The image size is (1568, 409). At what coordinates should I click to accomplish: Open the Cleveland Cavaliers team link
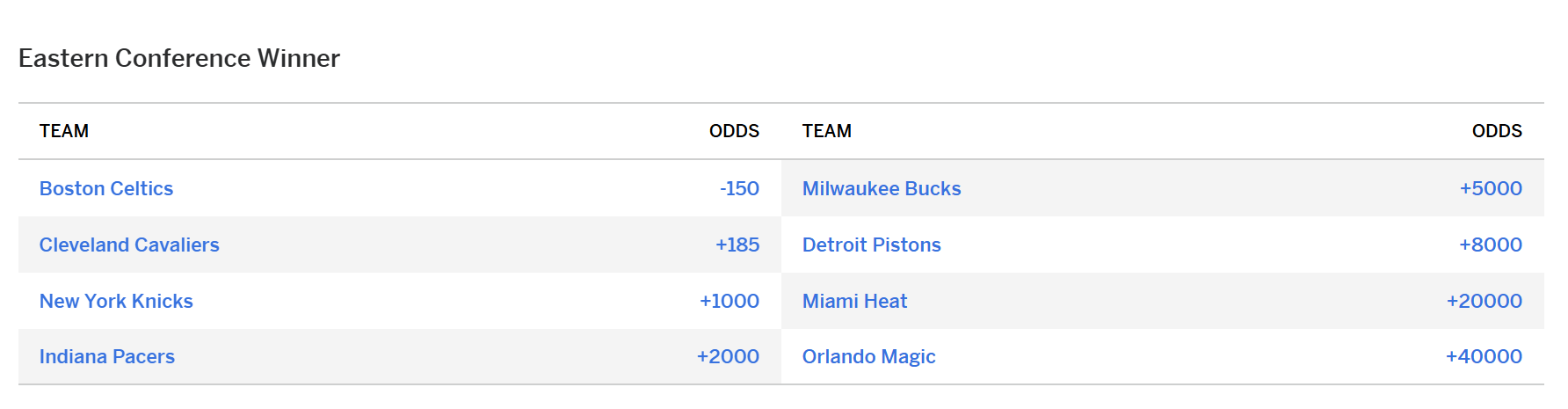coord(129,245)
